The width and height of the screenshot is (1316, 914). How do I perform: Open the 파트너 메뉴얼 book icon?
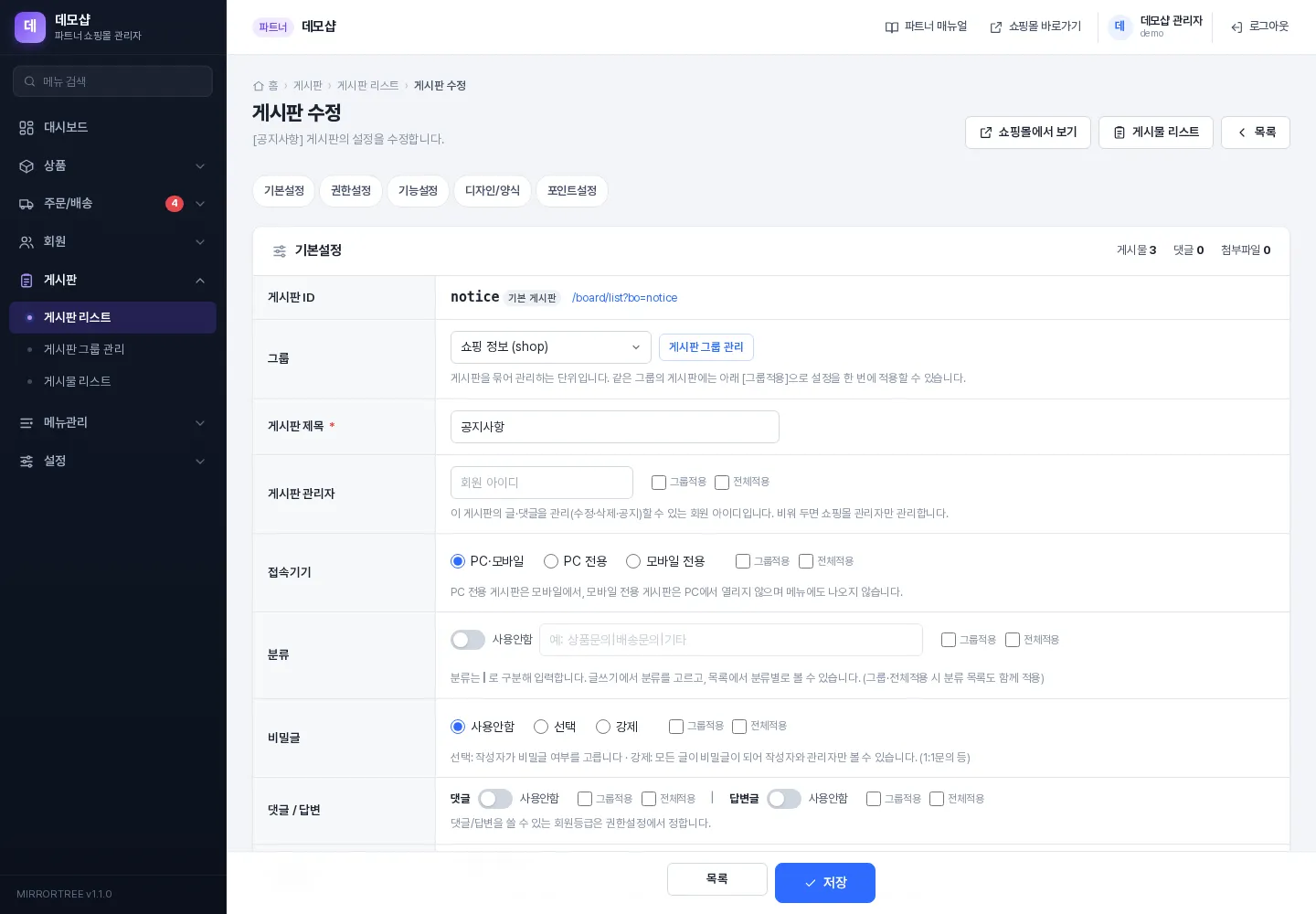pyautogui.click(x=892, y=27)
